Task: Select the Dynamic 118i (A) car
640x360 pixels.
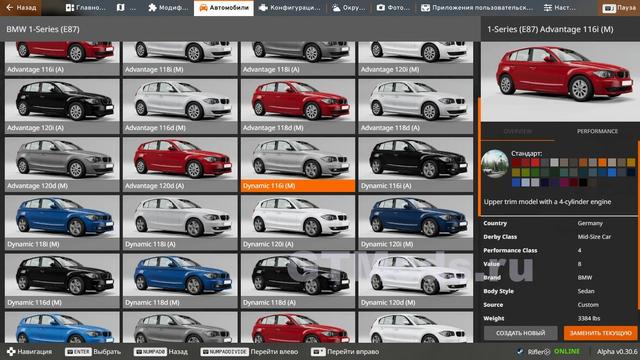Action: click(180, 223)
